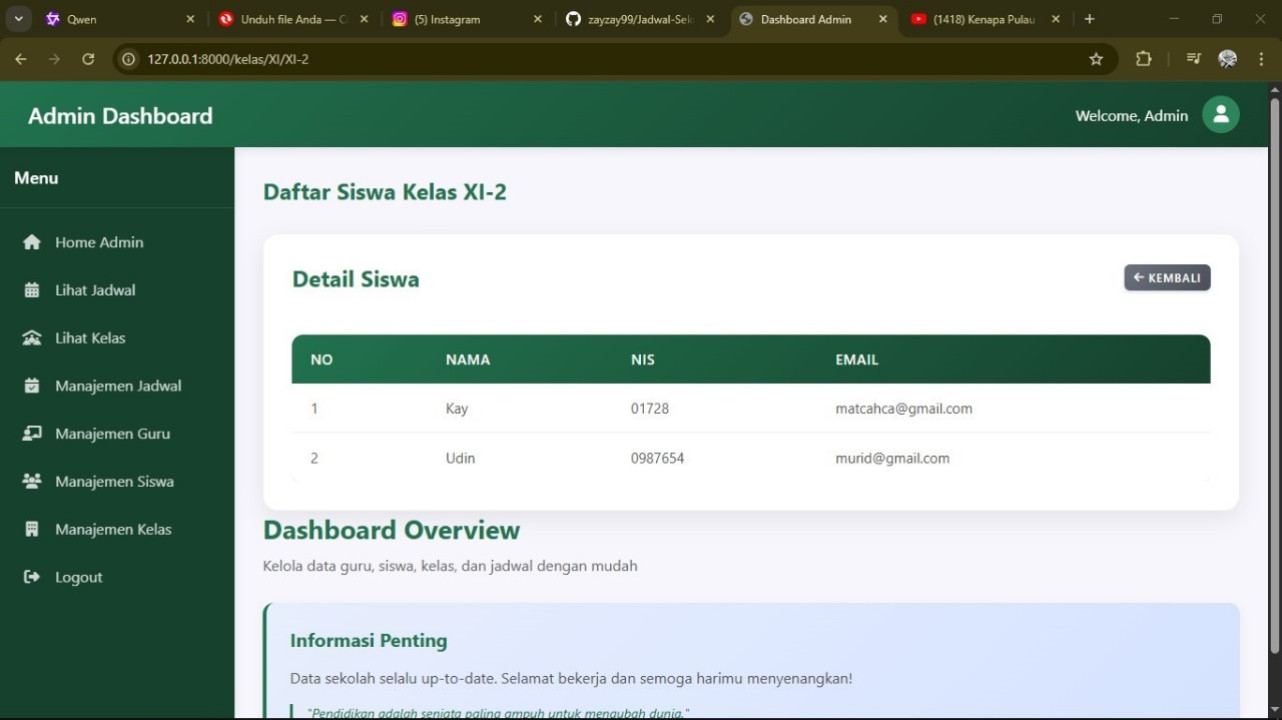Image resolution: width=1282 pixels, height=720 pixels.
Task: Open the browser Extensions puzzle icon
Action: click(1143, 59)
